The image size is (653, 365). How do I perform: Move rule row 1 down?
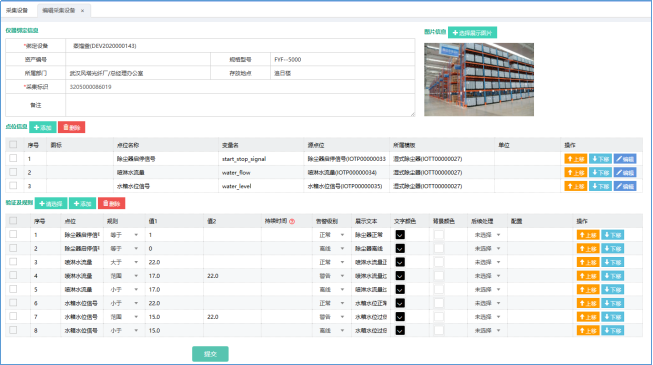(x=613, y=235)
